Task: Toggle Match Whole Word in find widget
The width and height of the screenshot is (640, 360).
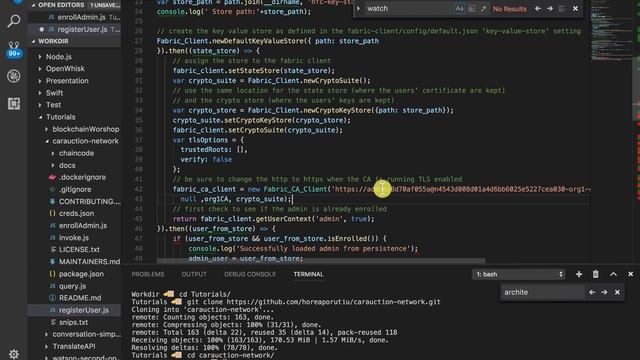Action: (x=471, y=9)
